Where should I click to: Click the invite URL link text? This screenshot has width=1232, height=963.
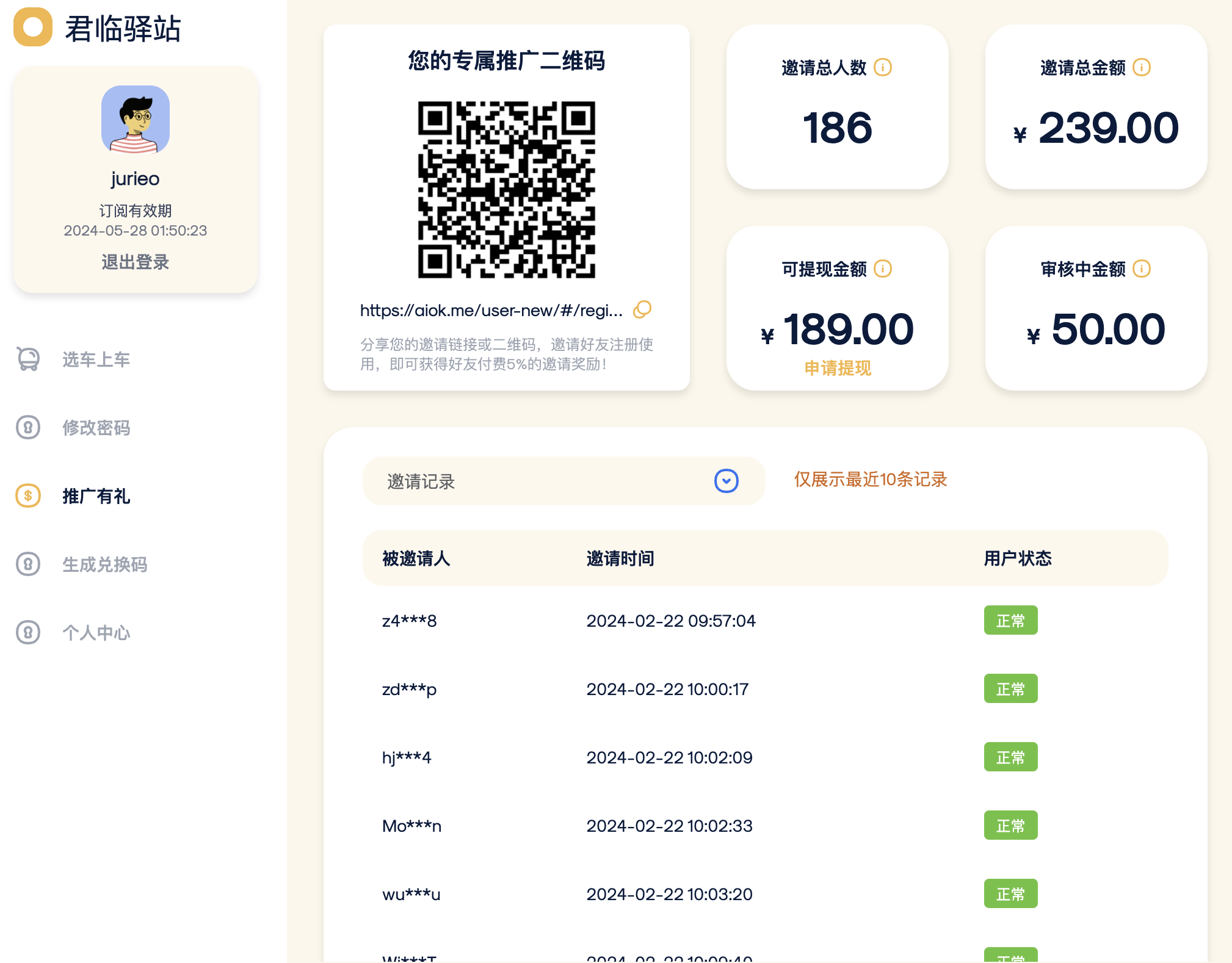click(491, 311)
